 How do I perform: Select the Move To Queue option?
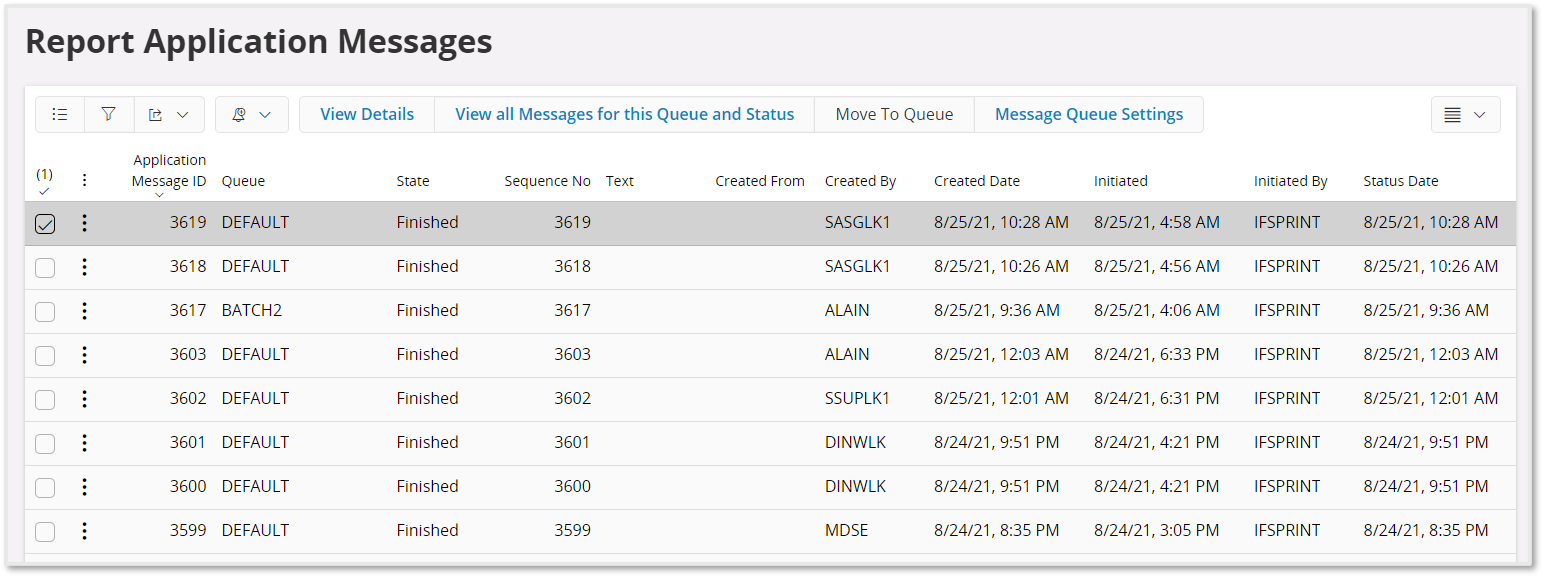[894, 114]
